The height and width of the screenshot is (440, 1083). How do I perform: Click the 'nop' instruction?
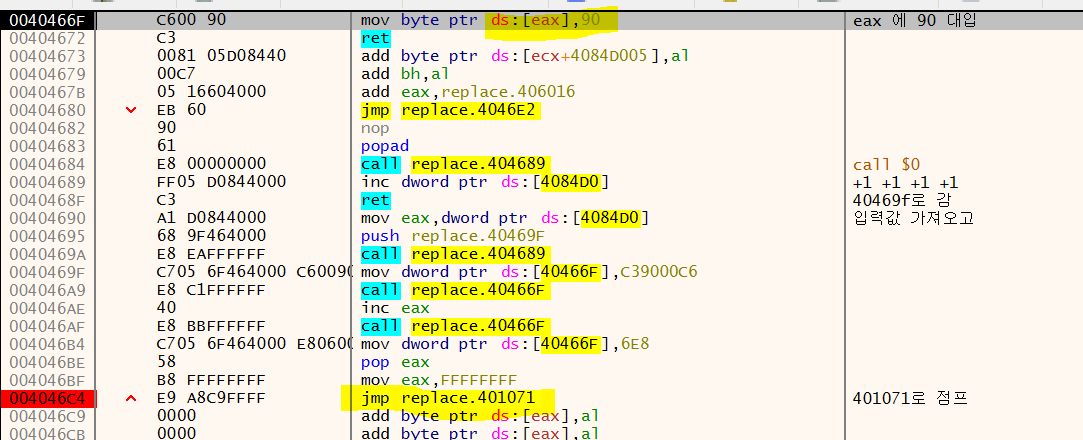point(375,128)
